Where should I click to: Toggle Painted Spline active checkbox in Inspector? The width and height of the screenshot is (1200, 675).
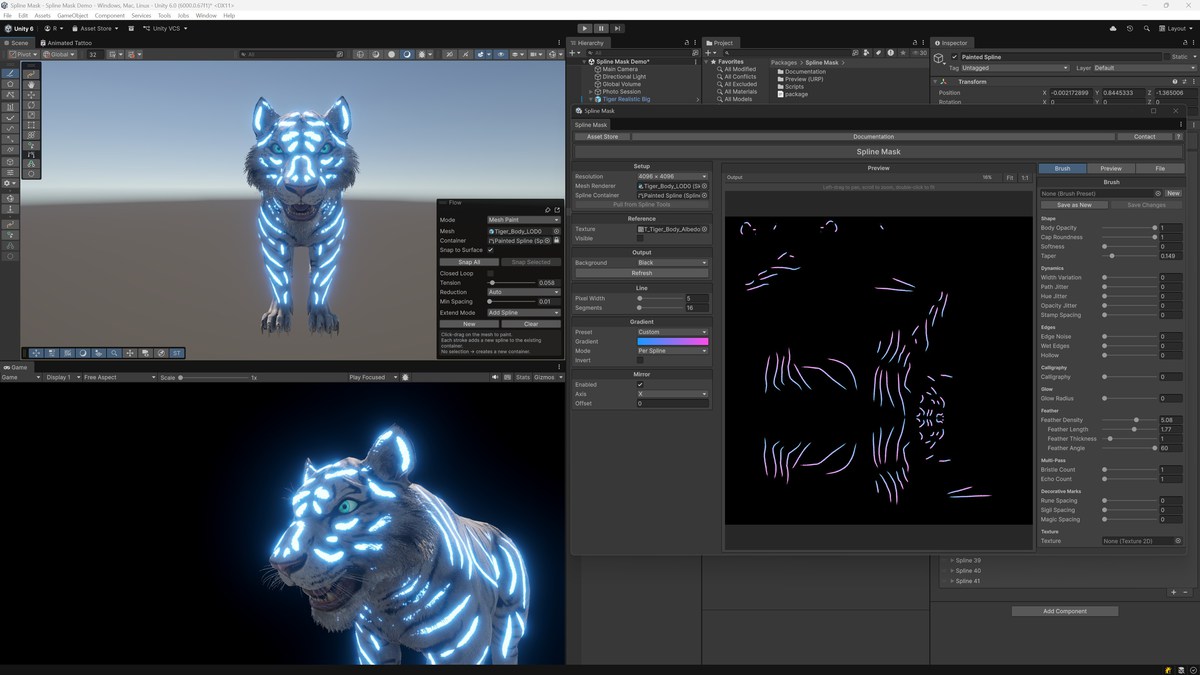tap(955, 57)
